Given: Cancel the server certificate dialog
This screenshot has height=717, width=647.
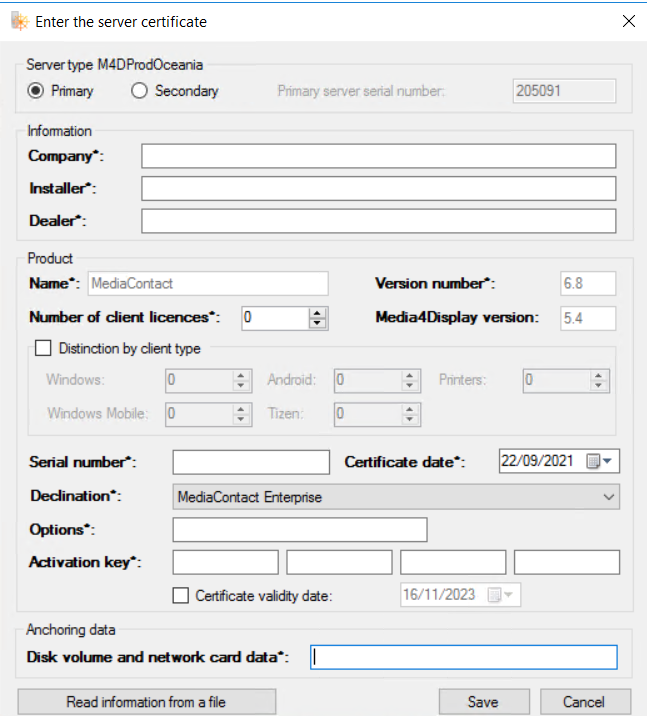Looking at the screenshot, I should (585, 702).
